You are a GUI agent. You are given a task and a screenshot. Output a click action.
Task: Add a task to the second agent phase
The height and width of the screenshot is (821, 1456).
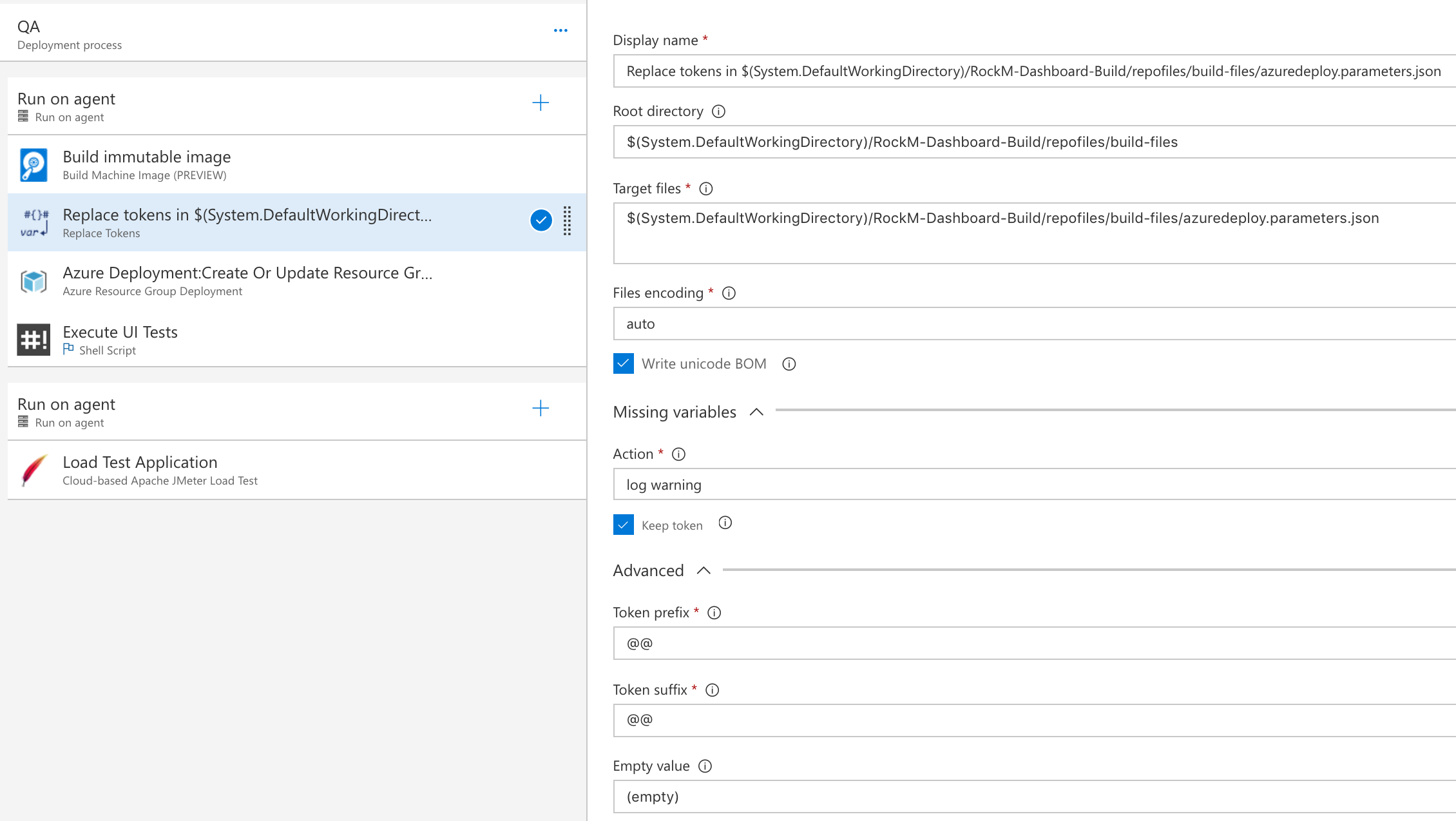click(541, 409)
